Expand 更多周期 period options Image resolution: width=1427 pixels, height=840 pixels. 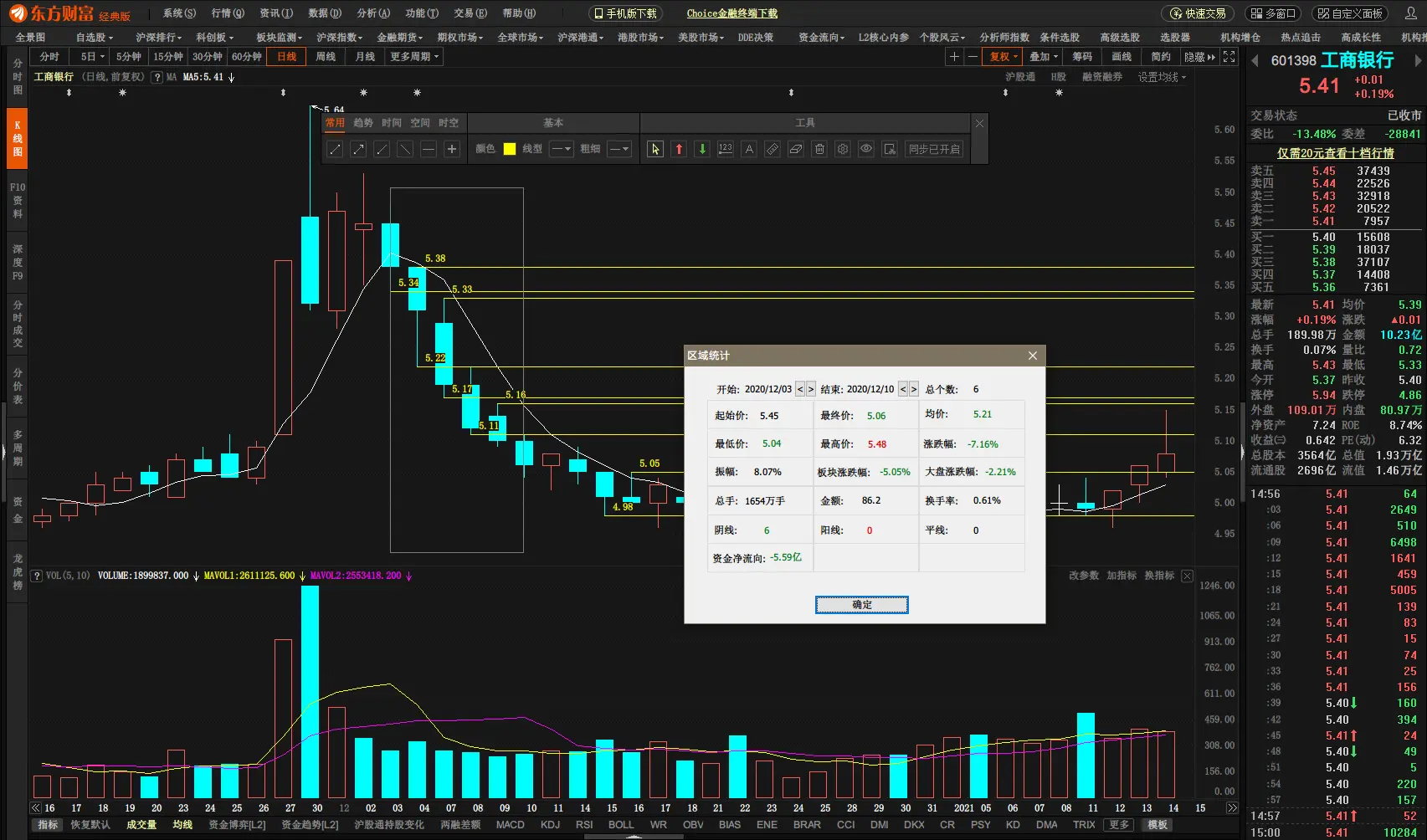(414, 57)
